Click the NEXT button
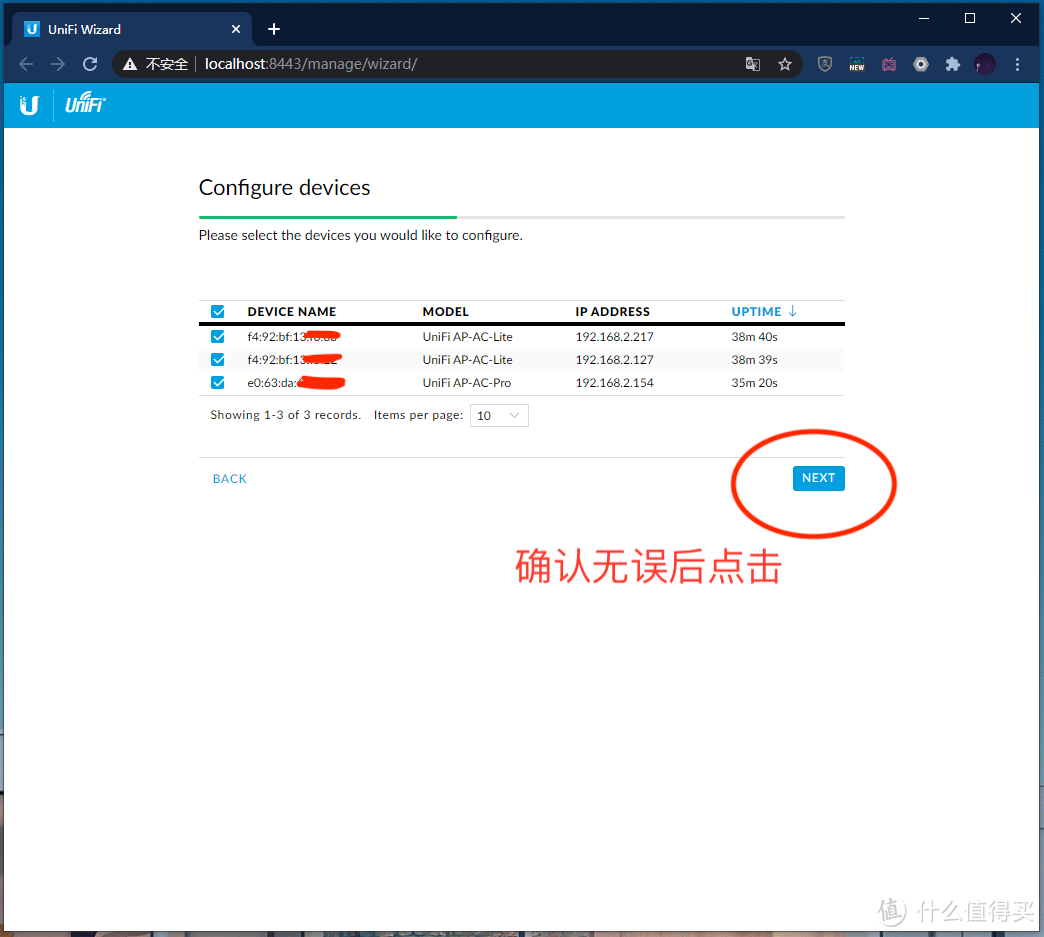The width and height of the screenshot is (1044, 937). click(x=818, y=478)
